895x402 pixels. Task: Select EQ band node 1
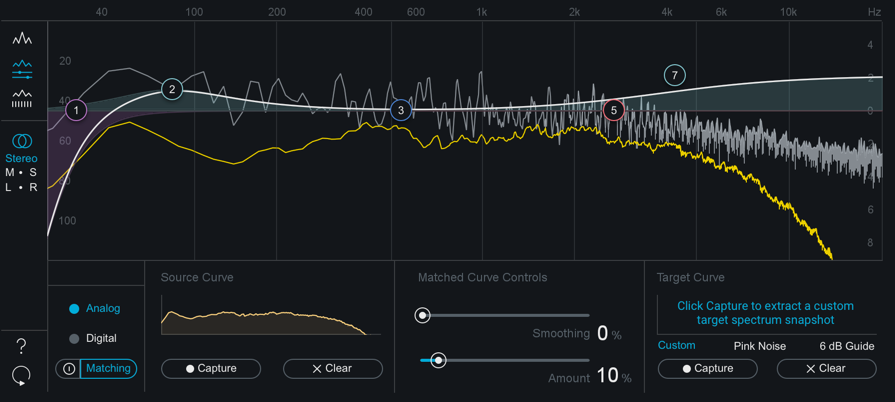76,110
